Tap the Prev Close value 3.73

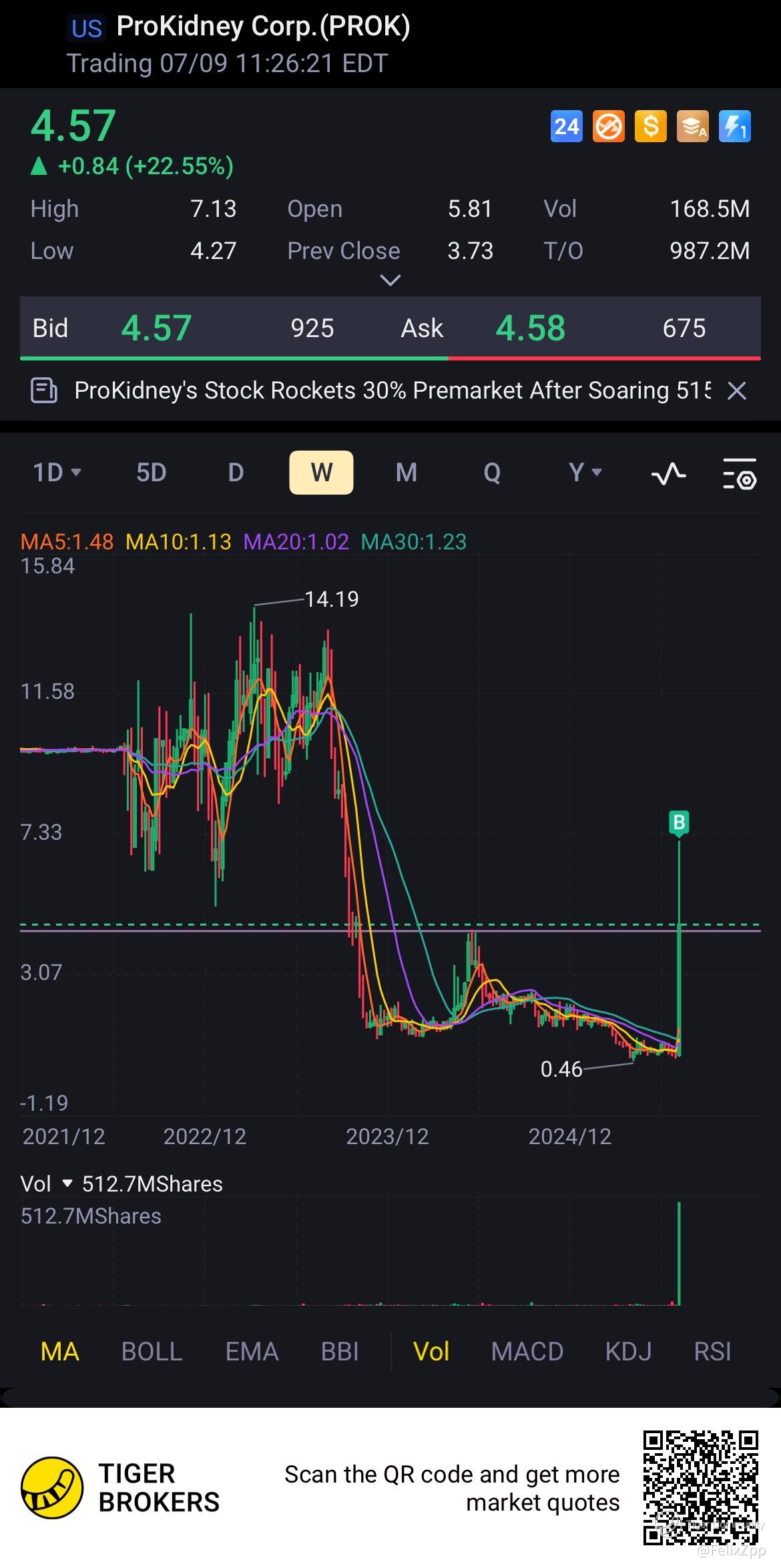coord(470,251)
